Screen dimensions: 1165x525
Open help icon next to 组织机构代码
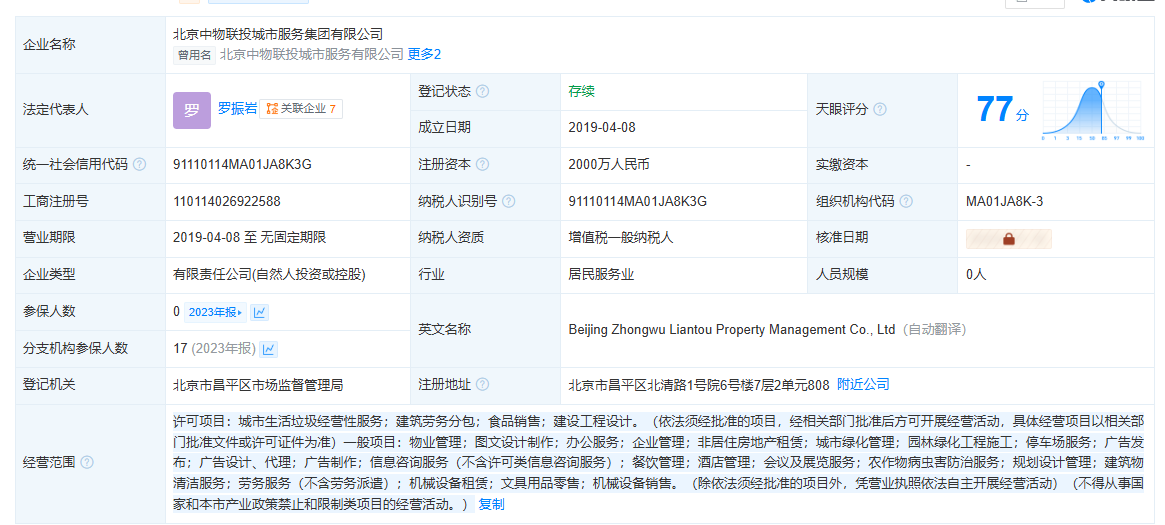tap(906, 201)
